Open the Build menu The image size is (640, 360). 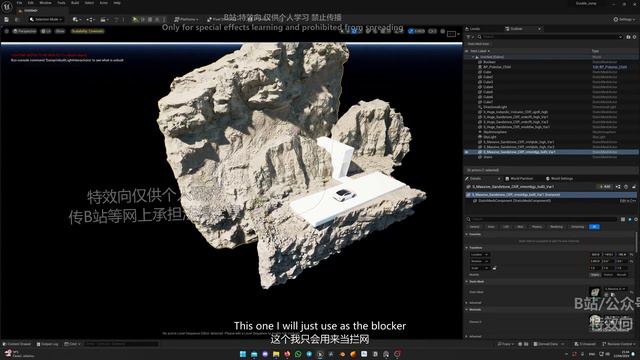coord(75,3)
